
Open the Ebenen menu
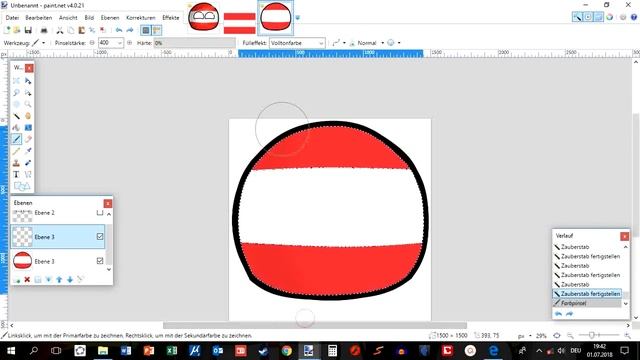click(x=110, y=18)
